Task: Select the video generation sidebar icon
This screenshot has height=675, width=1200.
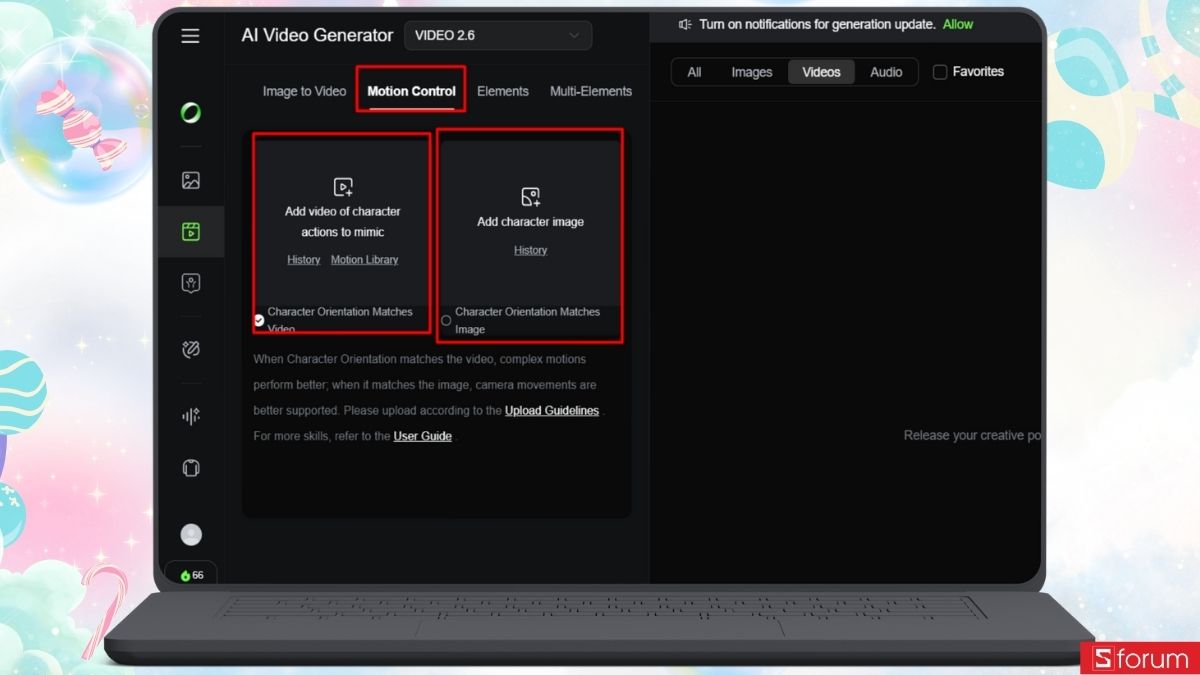Action: pyautogui.click(x=191, y=232)
